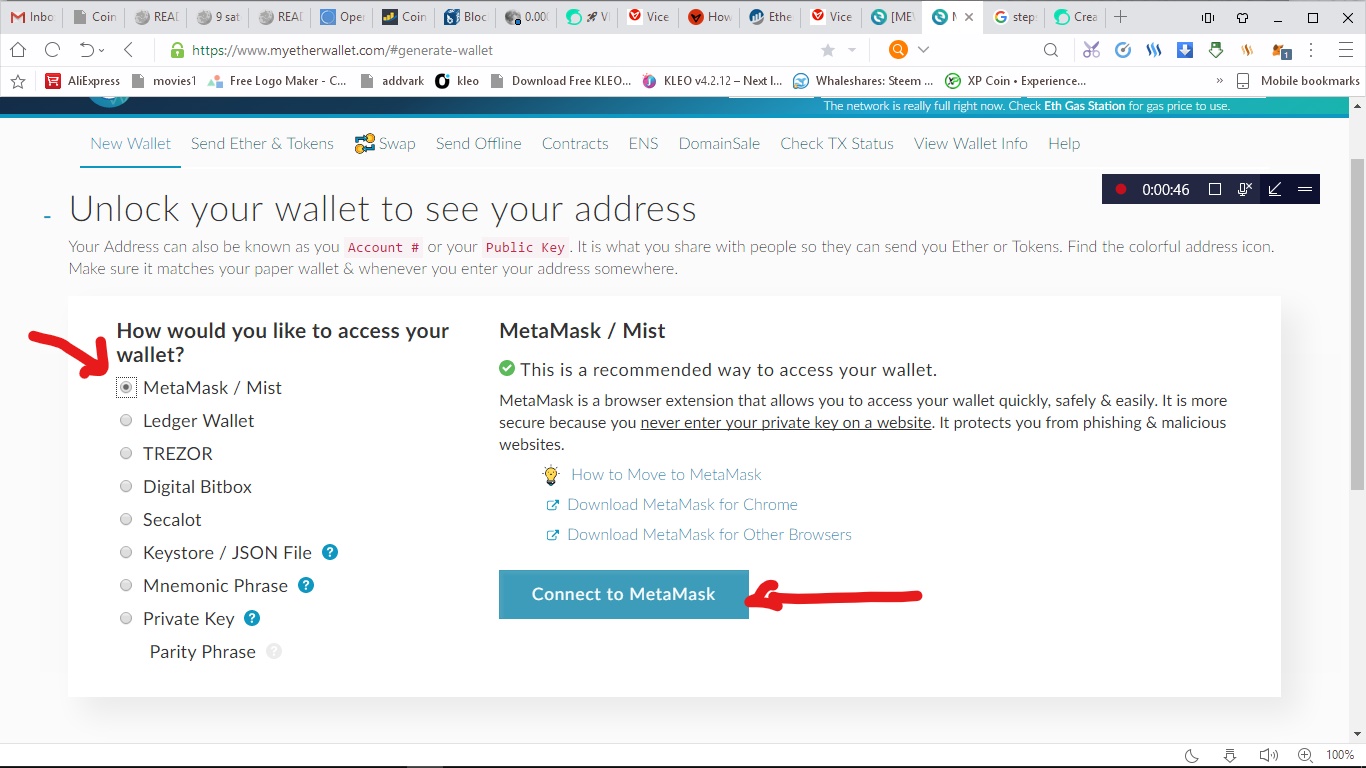Open the How to Move to MetaMask link
This screenshot has height=768, width=1366.
666,474
